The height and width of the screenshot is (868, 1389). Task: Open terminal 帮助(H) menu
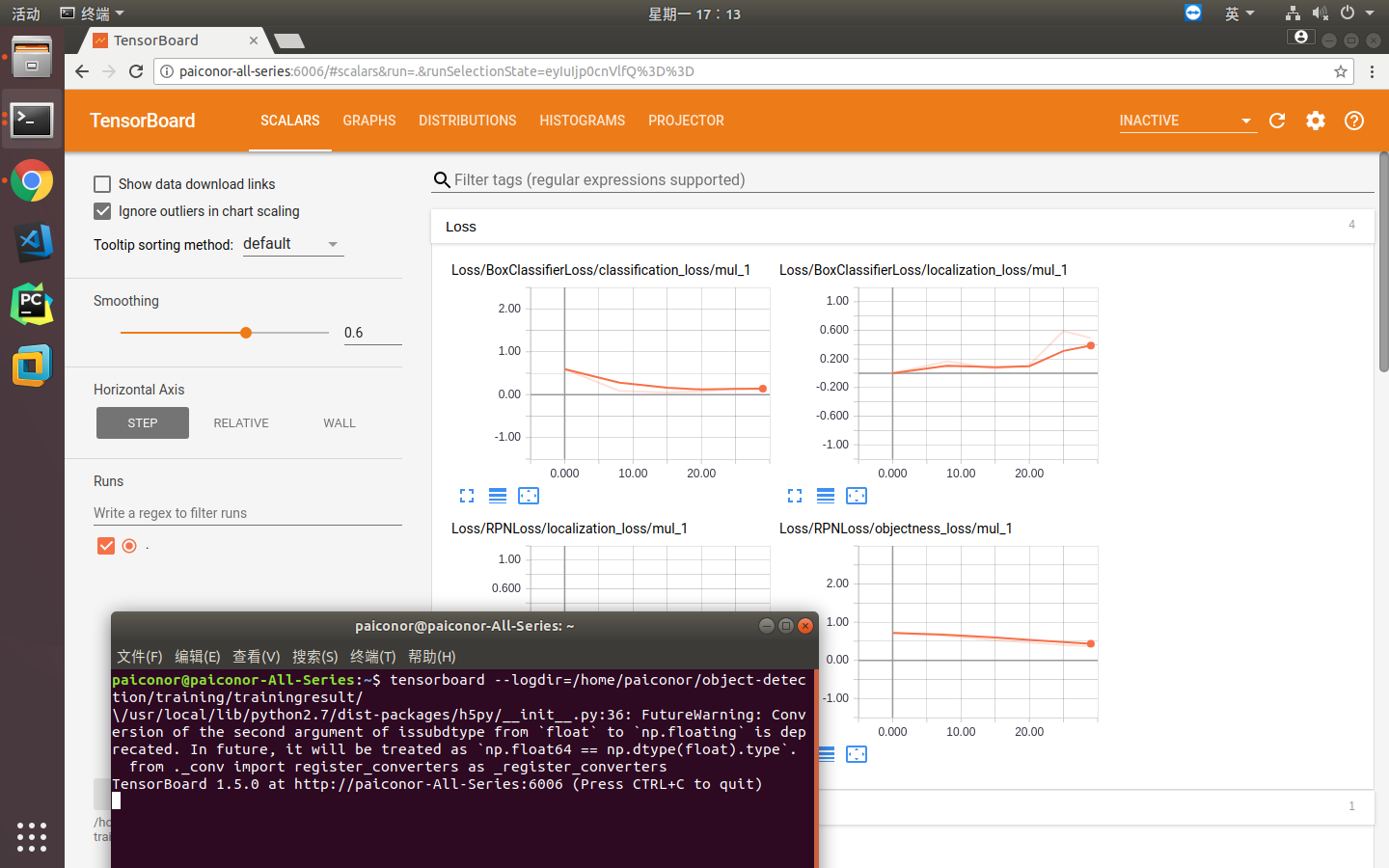(432, 657)
